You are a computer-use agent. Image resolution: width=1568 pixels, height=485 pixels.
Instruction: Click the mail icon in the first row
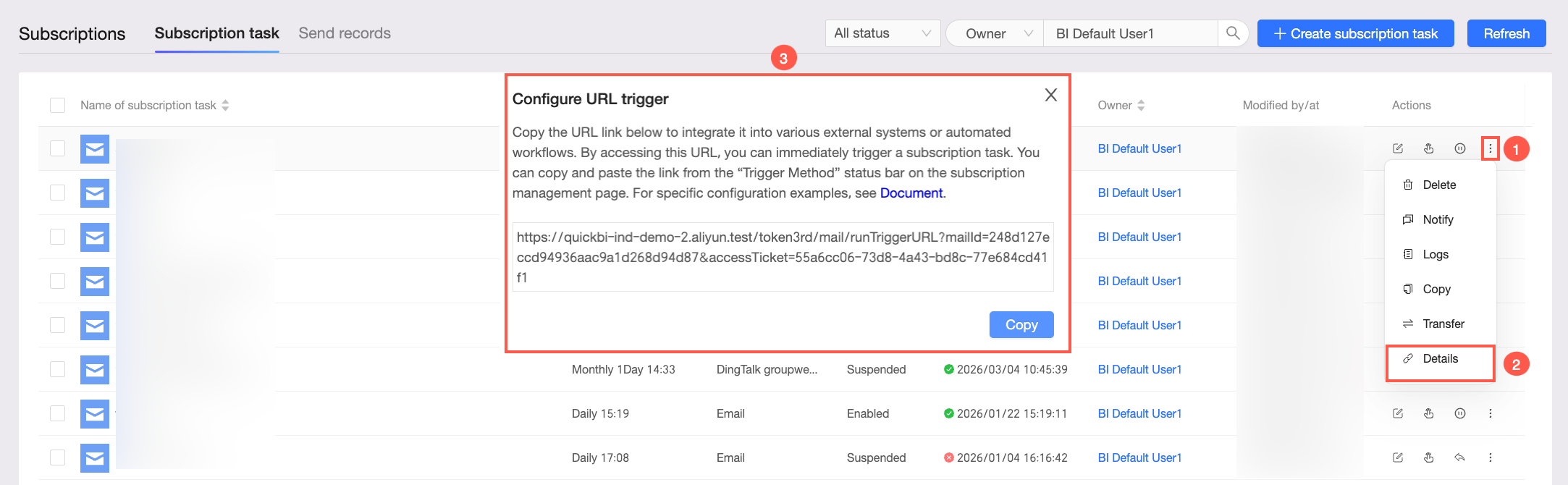[x=95, y=149]
